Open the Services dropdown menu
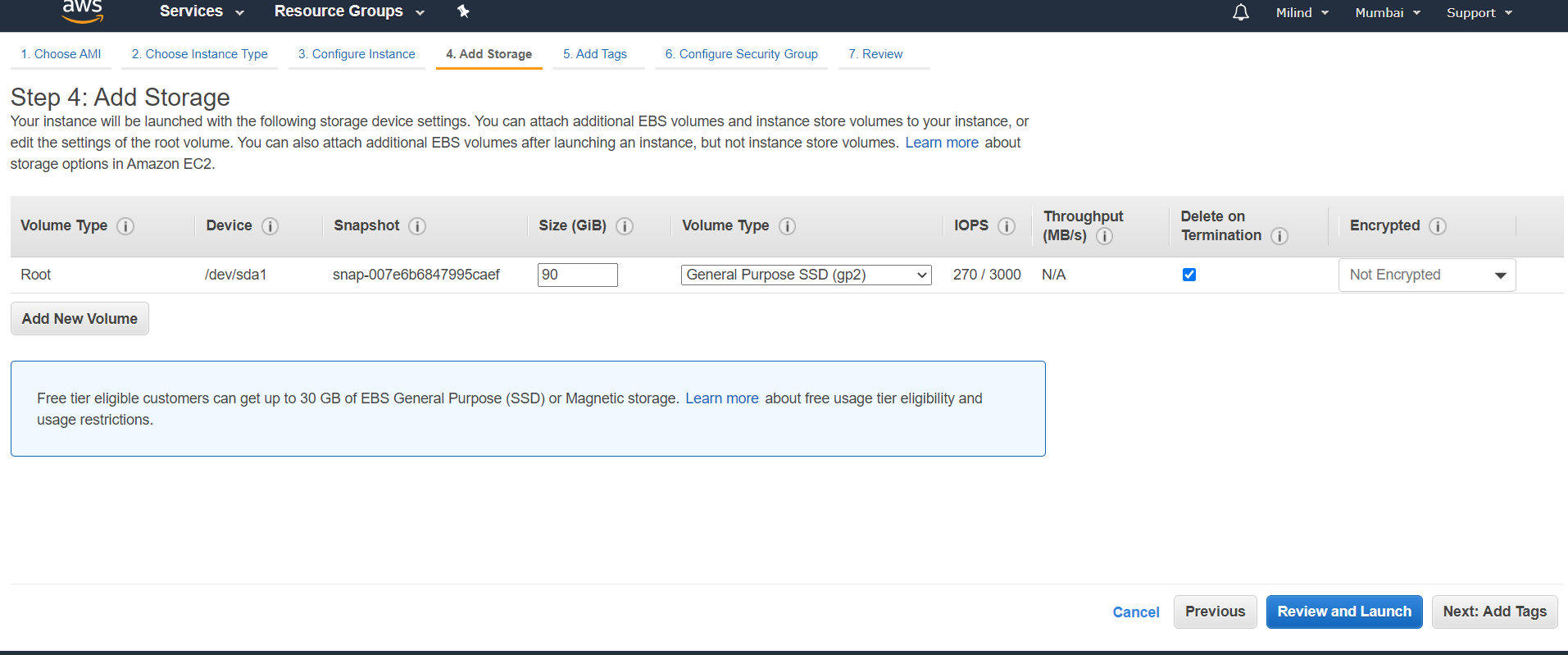The image size is (1568, 655). click(202, 11)
